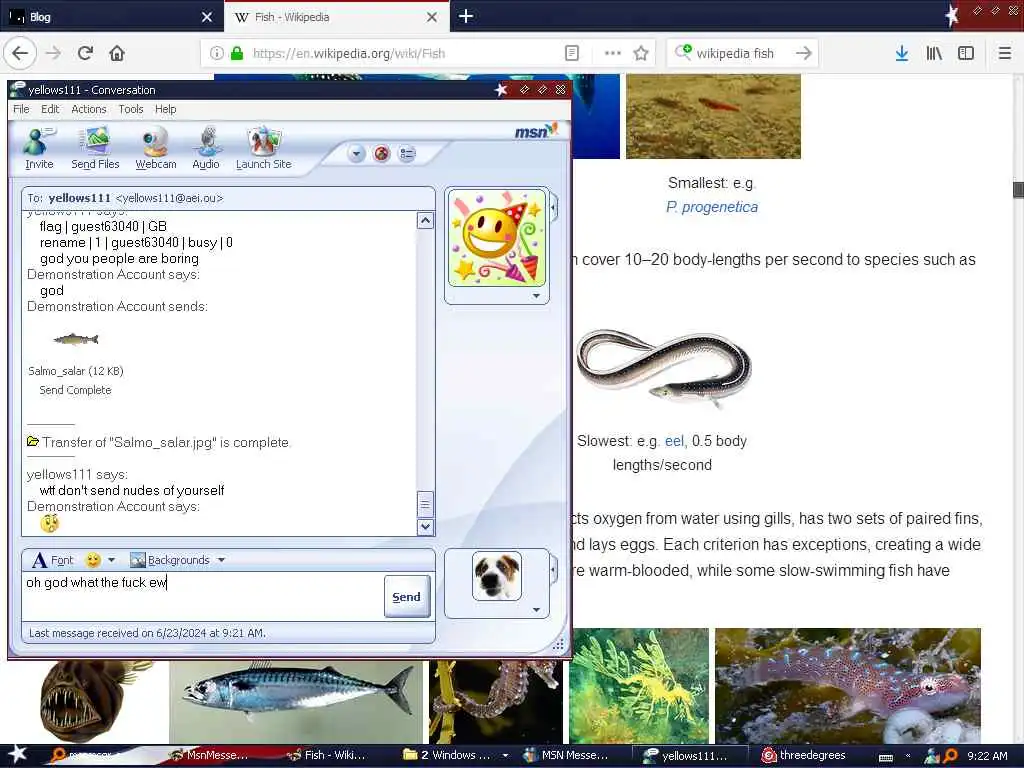This screenshot has width=1024, height=768.
Task: Start Webcam from the conversation toolbar
Action: [155, 148]
